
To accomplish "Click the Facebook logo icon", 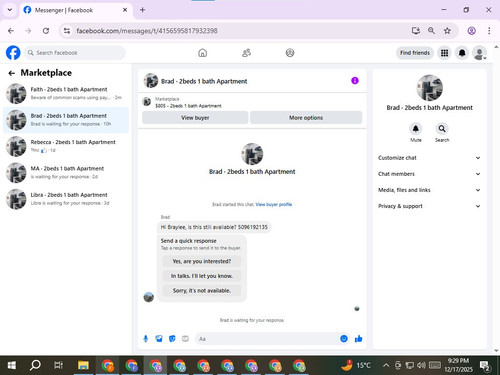I will (x=13, y=53).
